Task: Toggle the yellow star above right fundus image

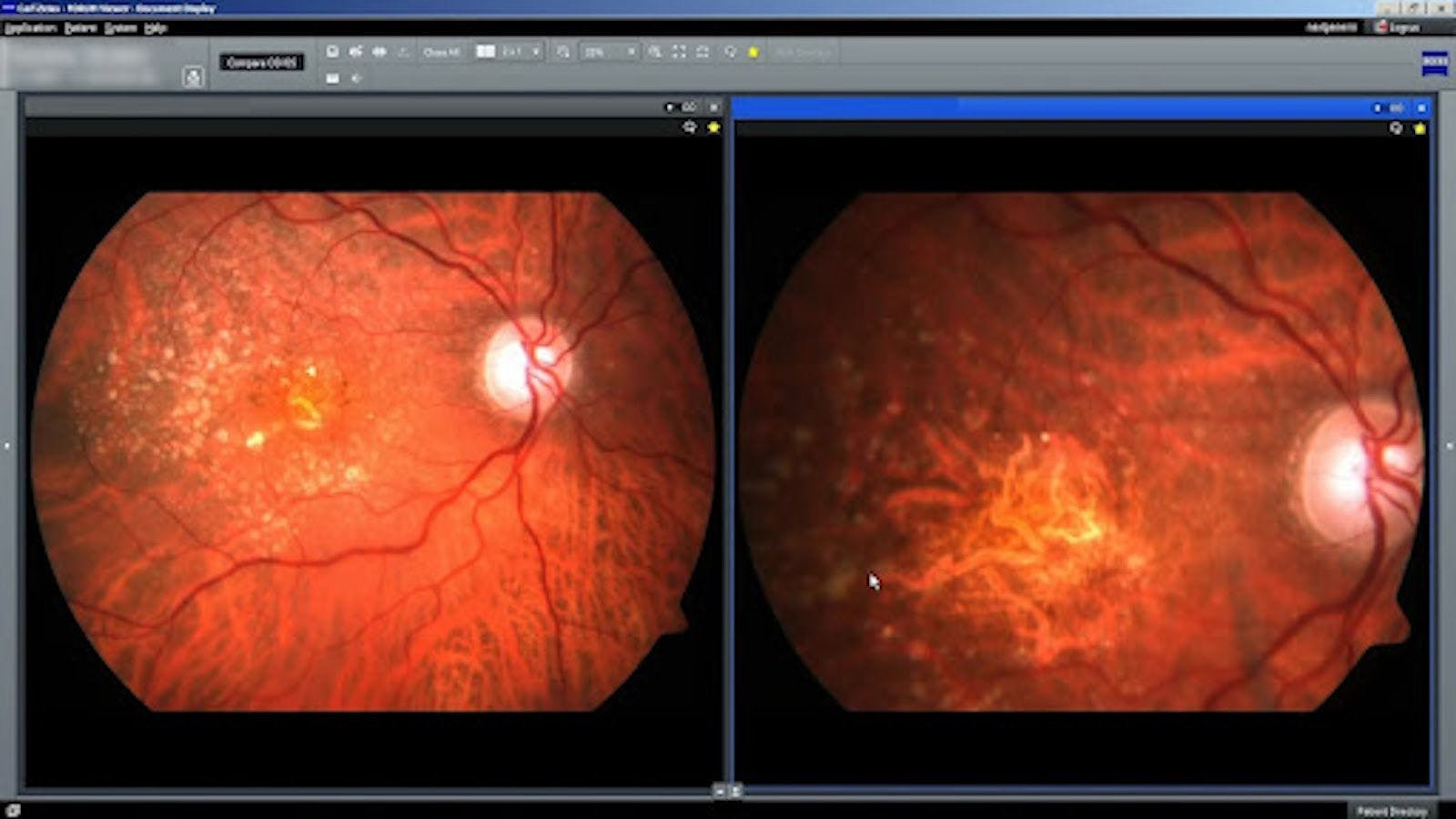Action: (1421, 128)
